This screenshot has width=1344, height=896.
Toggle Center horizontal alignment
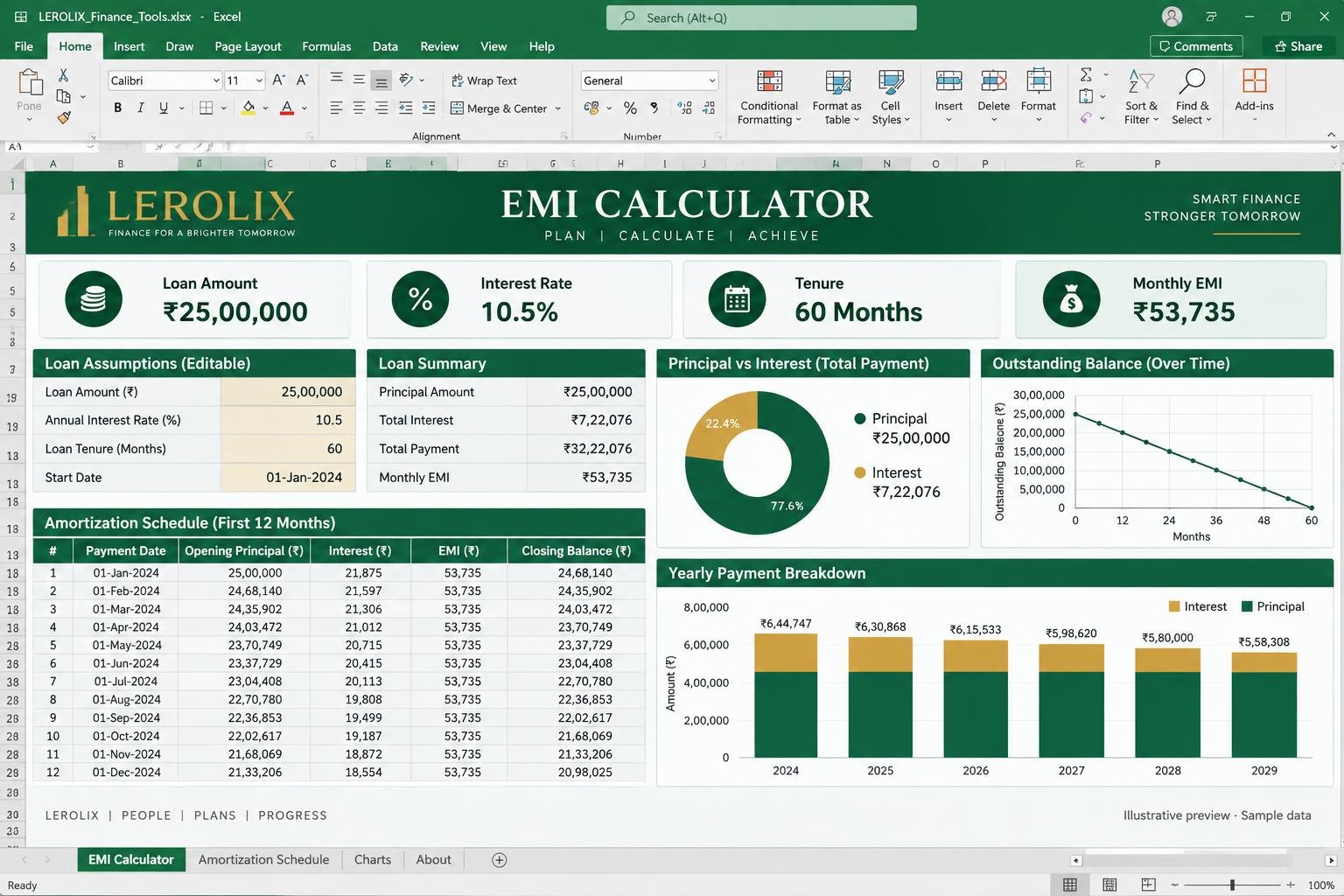coord(359,108)
